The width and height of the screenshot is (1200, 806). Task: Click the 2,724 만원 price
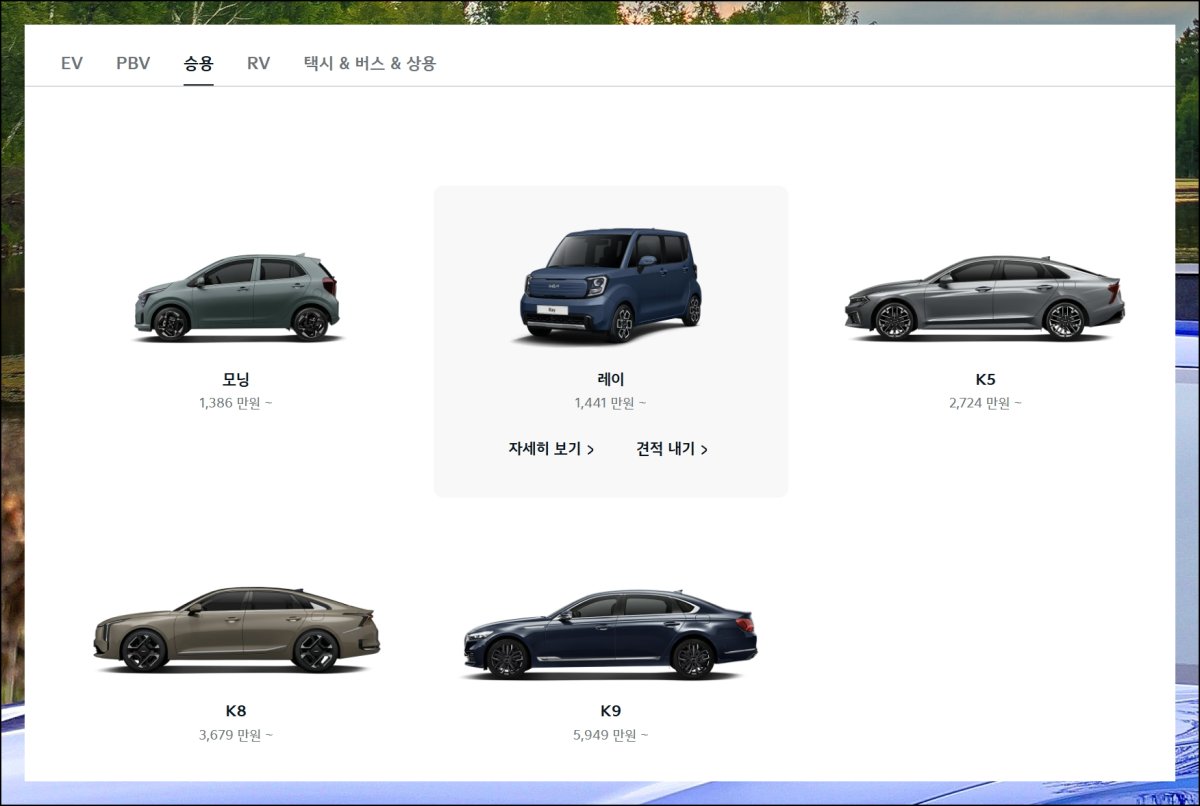pyautogui.click(x=986, y=403)
